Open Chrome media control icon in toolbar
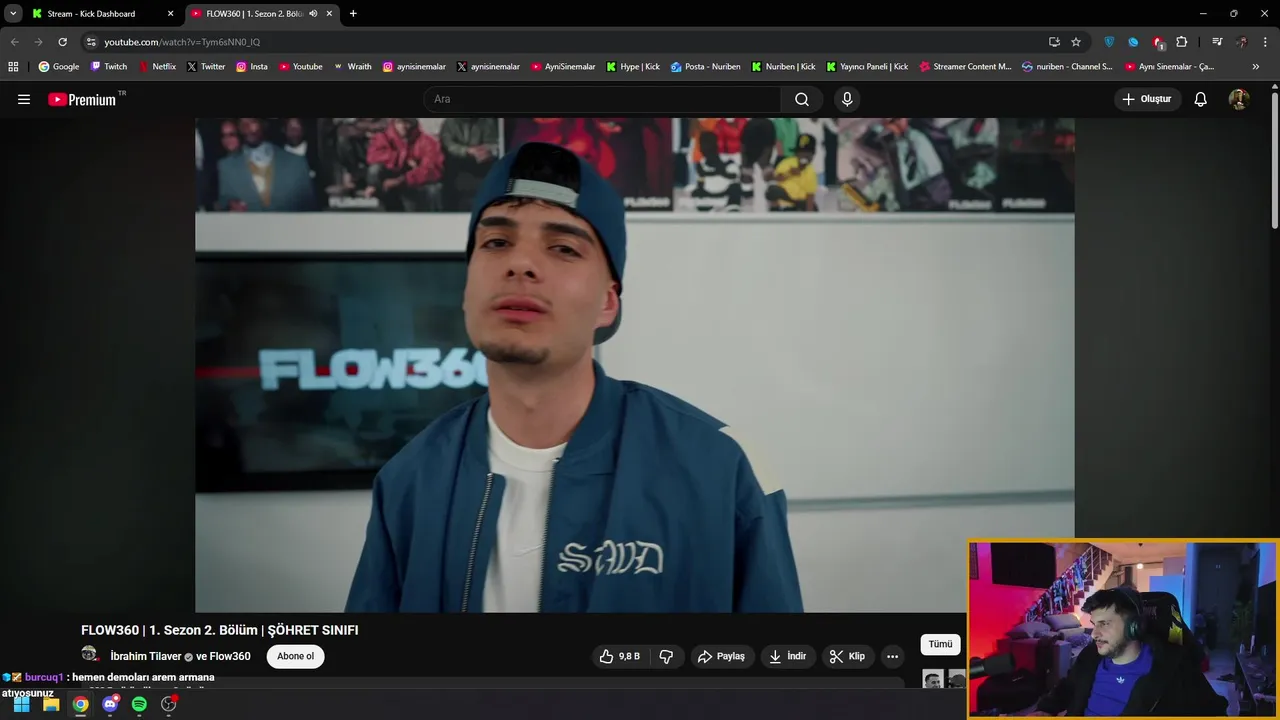 tap(1217, 42)
